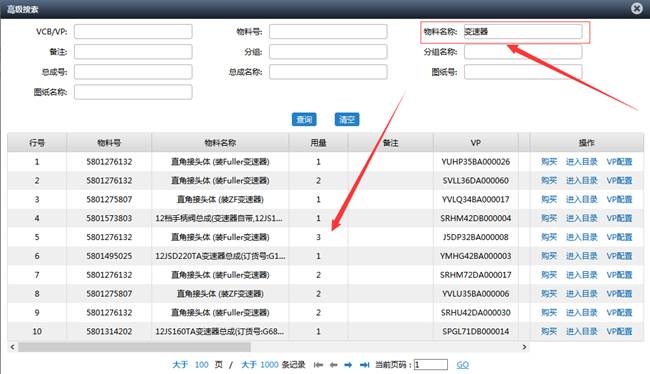
Task: Jump to last results page
Action: [364, 365]
